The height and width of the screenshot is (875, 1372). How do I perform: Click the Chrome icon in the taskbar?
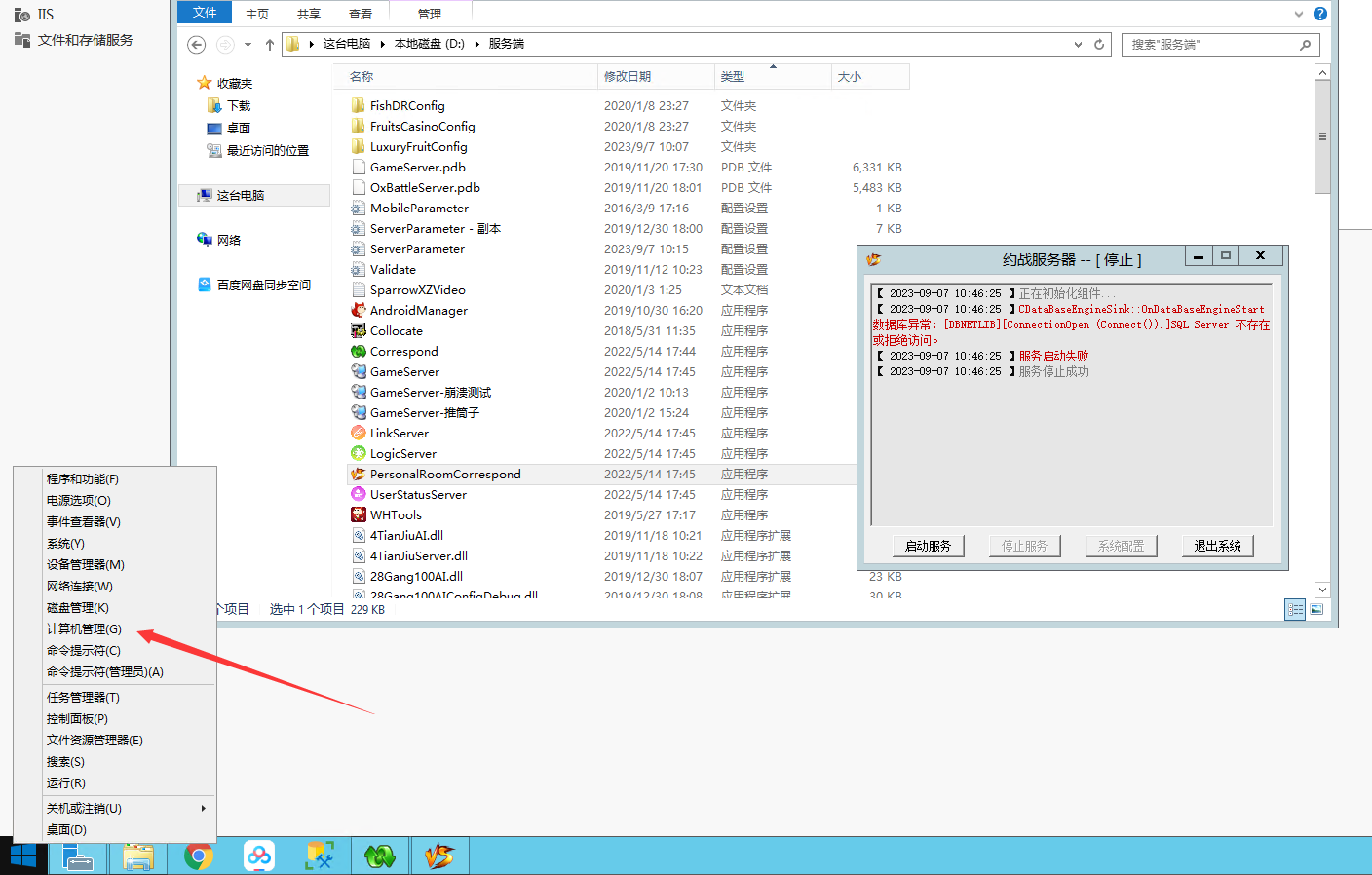(199, 856)
